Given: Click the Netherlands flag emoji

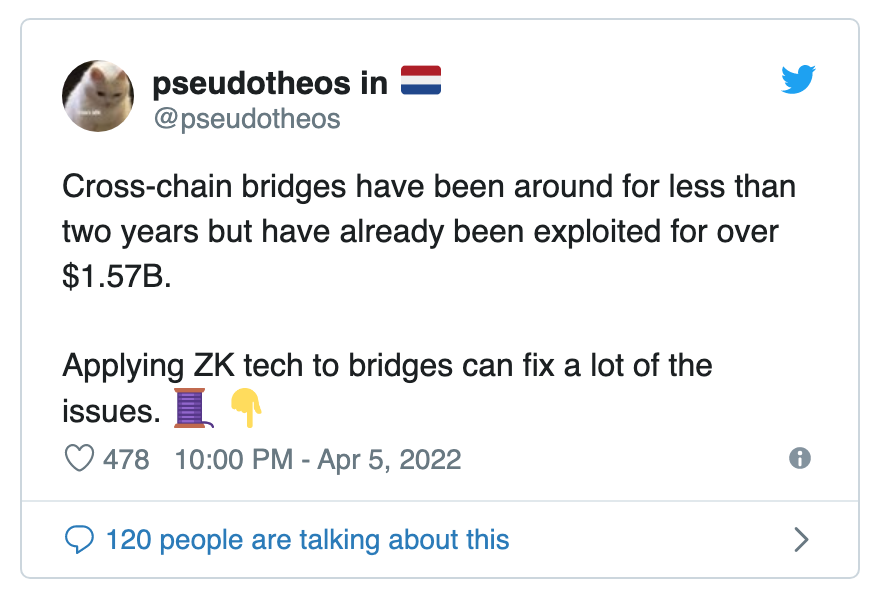Looking at the screenshot, I should [421, 80].
